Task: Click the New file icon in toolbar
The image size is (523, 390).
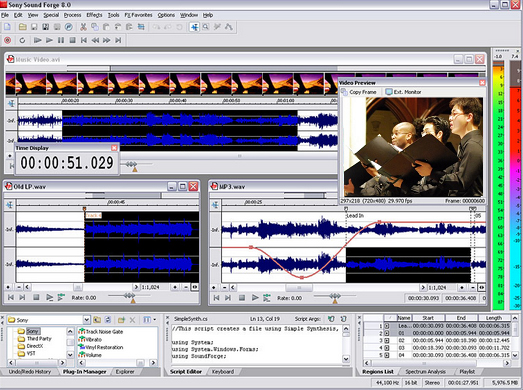Action: click(x=7, y=27)
